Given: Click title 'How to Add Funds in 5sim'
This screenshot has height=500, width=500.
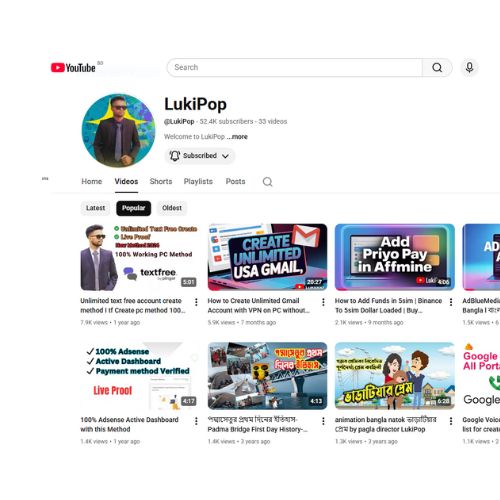Looking at the screenshot, I should 388,305.
